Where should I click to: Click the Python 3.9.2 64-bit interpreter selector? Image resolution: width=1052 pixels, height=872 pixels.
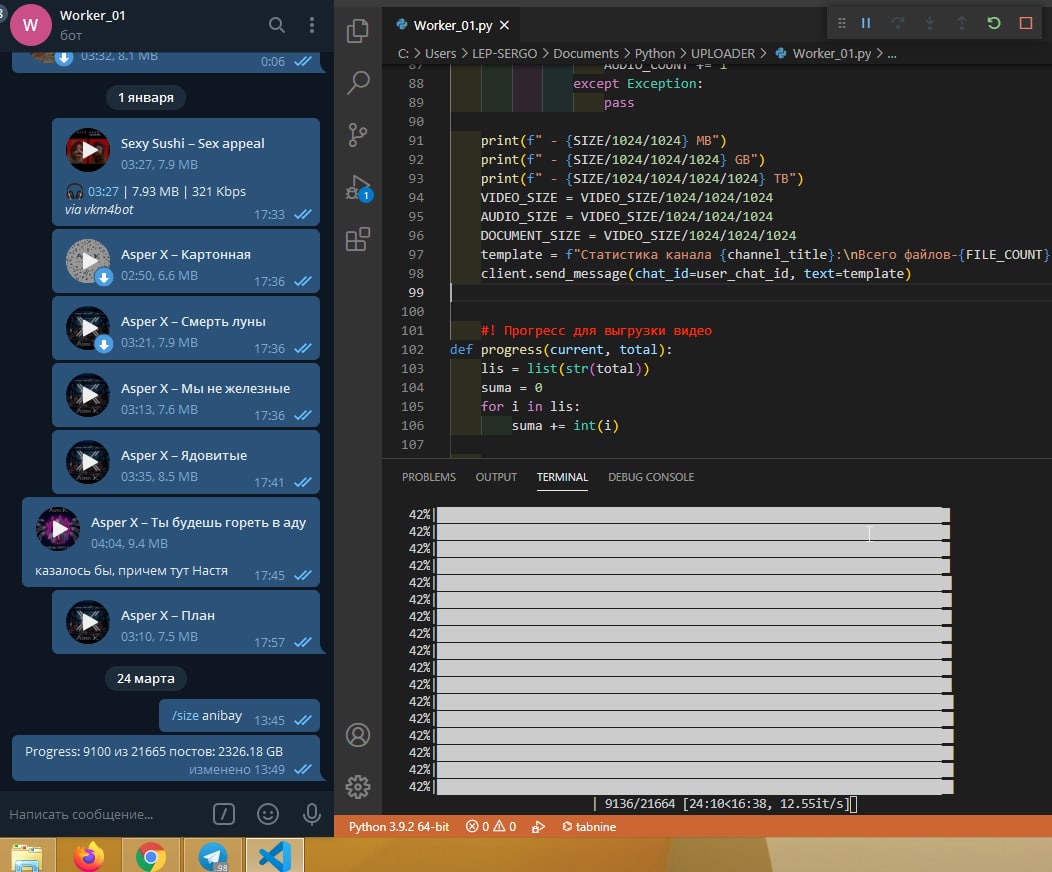(x=398, y=827)
